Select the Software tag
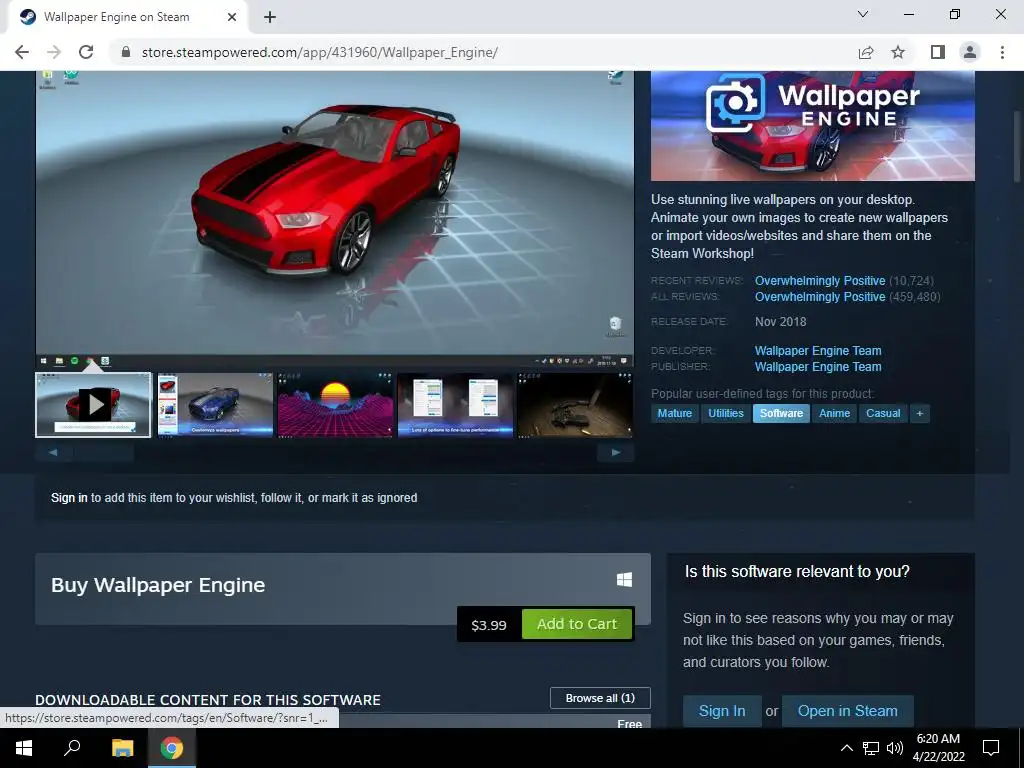1024x768 pixels. (781, 413)
